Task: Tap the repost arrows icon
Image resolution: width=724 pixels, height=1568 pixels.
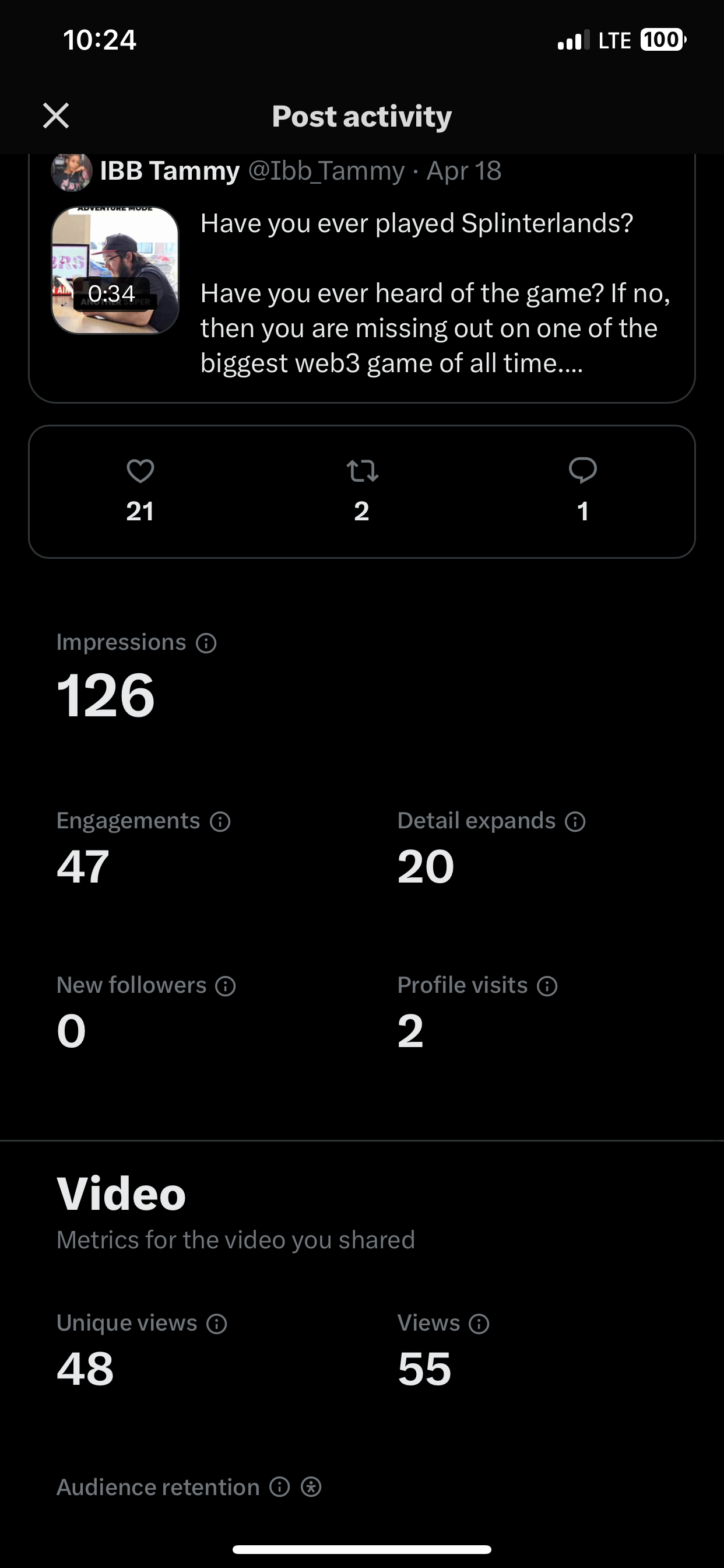Action: click(x=362, y=471)
